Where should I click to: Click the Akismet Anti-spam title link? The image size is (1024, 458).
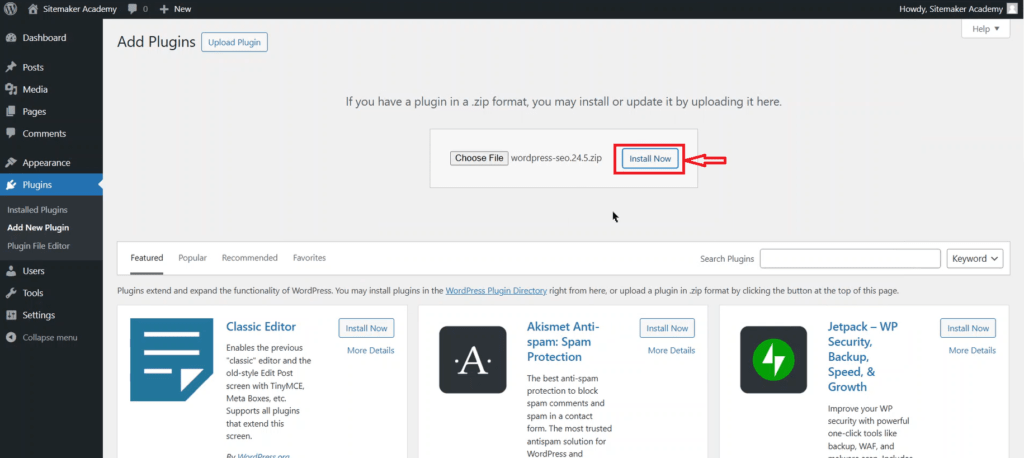pos(563,342)
